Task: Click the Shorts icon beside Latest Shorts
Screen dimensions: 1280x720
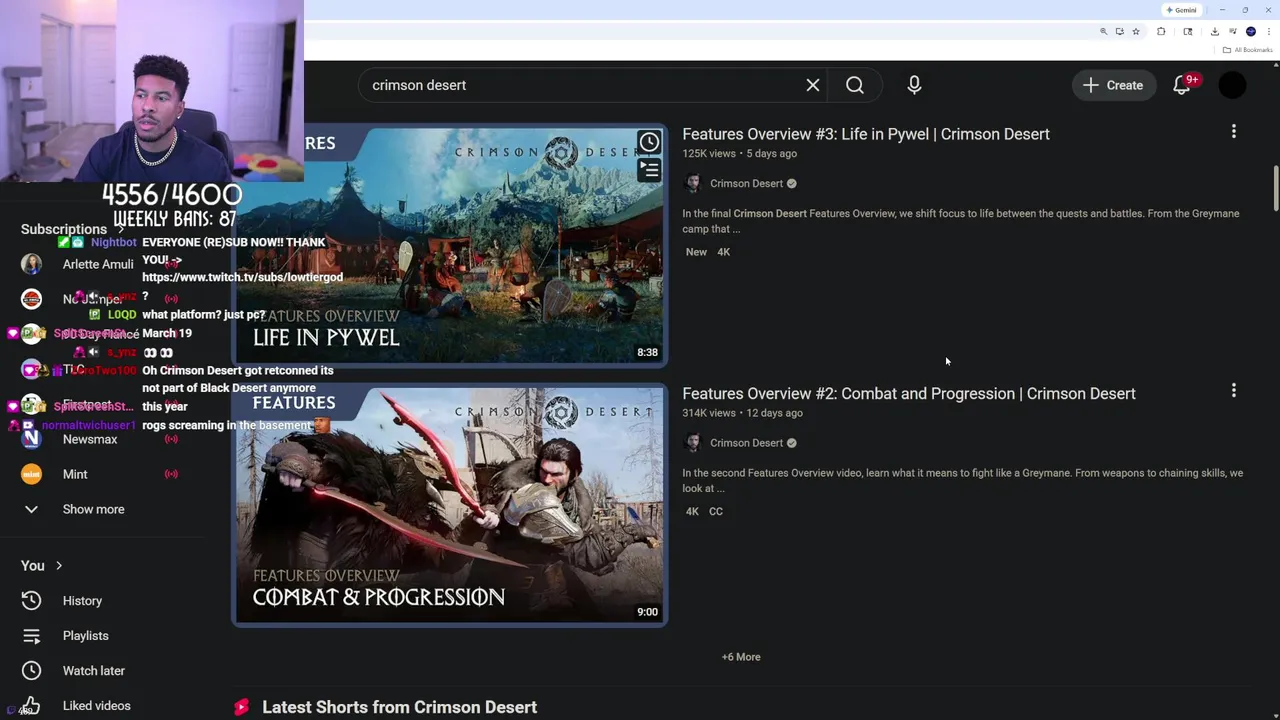Action: (241, 707)
